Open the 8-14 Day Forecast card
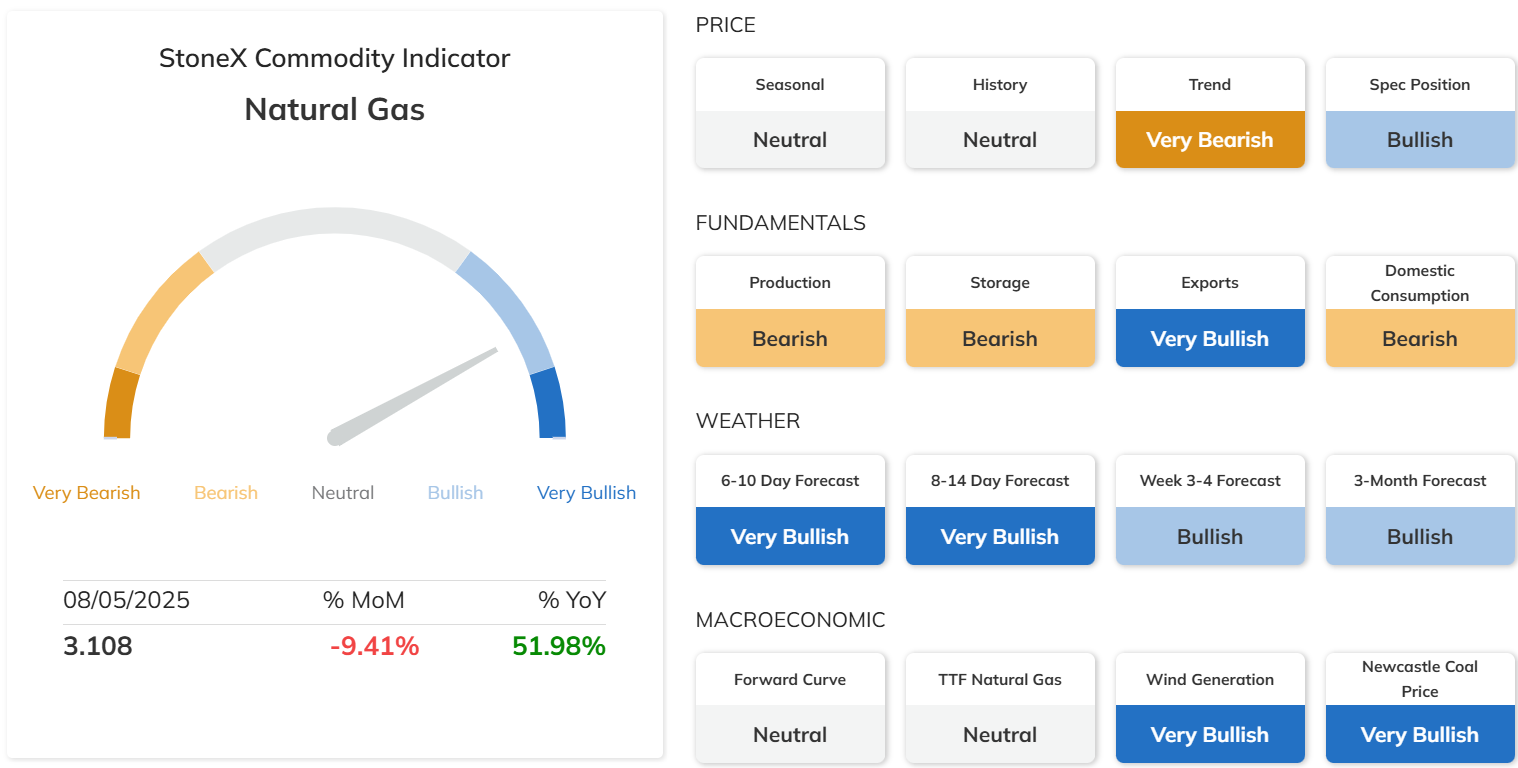Image resolution: width=1518 pixels, height=768 pixels. coord(1000,509)
